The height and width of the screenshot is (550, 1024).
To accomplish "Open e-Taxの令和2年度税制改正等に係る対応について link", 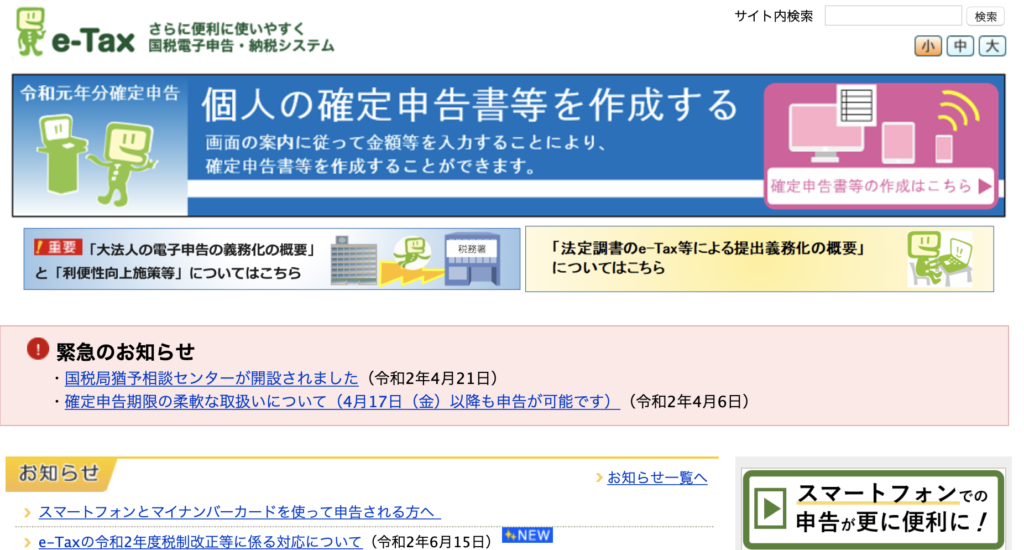I will (x=200, y=542).
